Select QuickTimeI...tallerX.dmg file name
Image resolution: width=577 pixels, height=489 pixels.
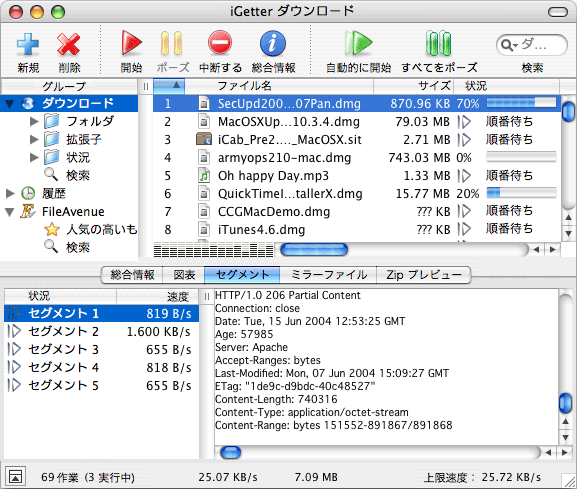[290, 194]
